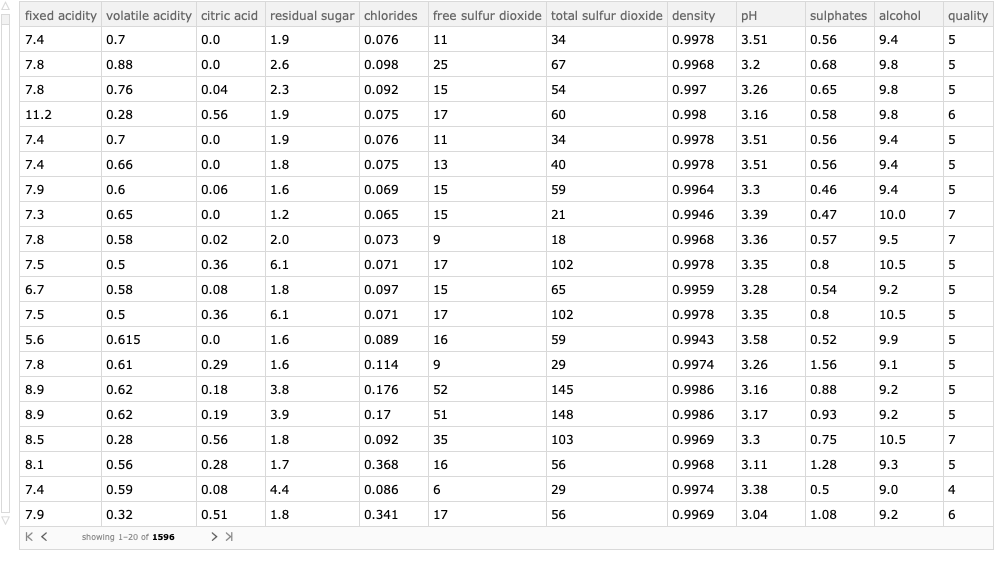Click the 'showing 1–20 of 1596' row counter
The height and width of the screenshot is (568, 994).
(x=128, y=537)
